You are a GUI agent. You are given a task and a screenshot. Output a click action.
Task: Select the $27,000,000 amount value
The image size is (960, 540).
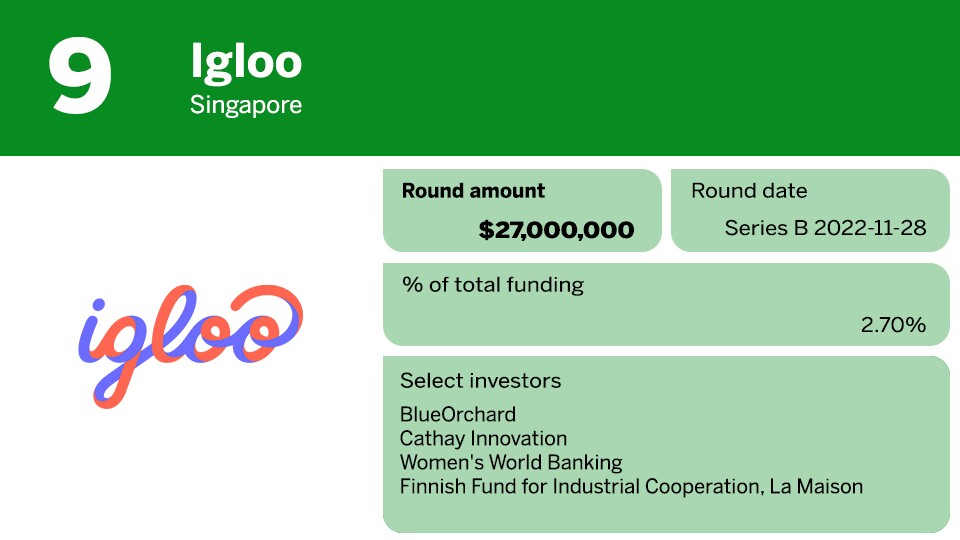coord(556,230)
